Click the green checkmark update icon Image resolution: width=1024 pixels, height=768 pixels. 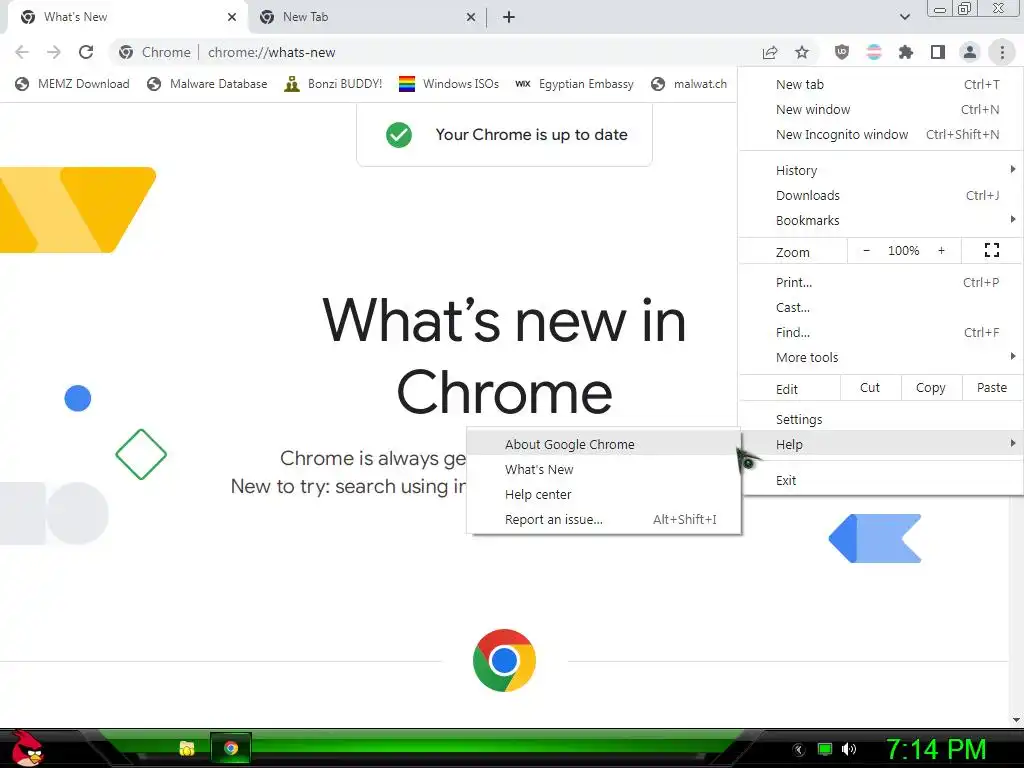[x=398, y=135]
